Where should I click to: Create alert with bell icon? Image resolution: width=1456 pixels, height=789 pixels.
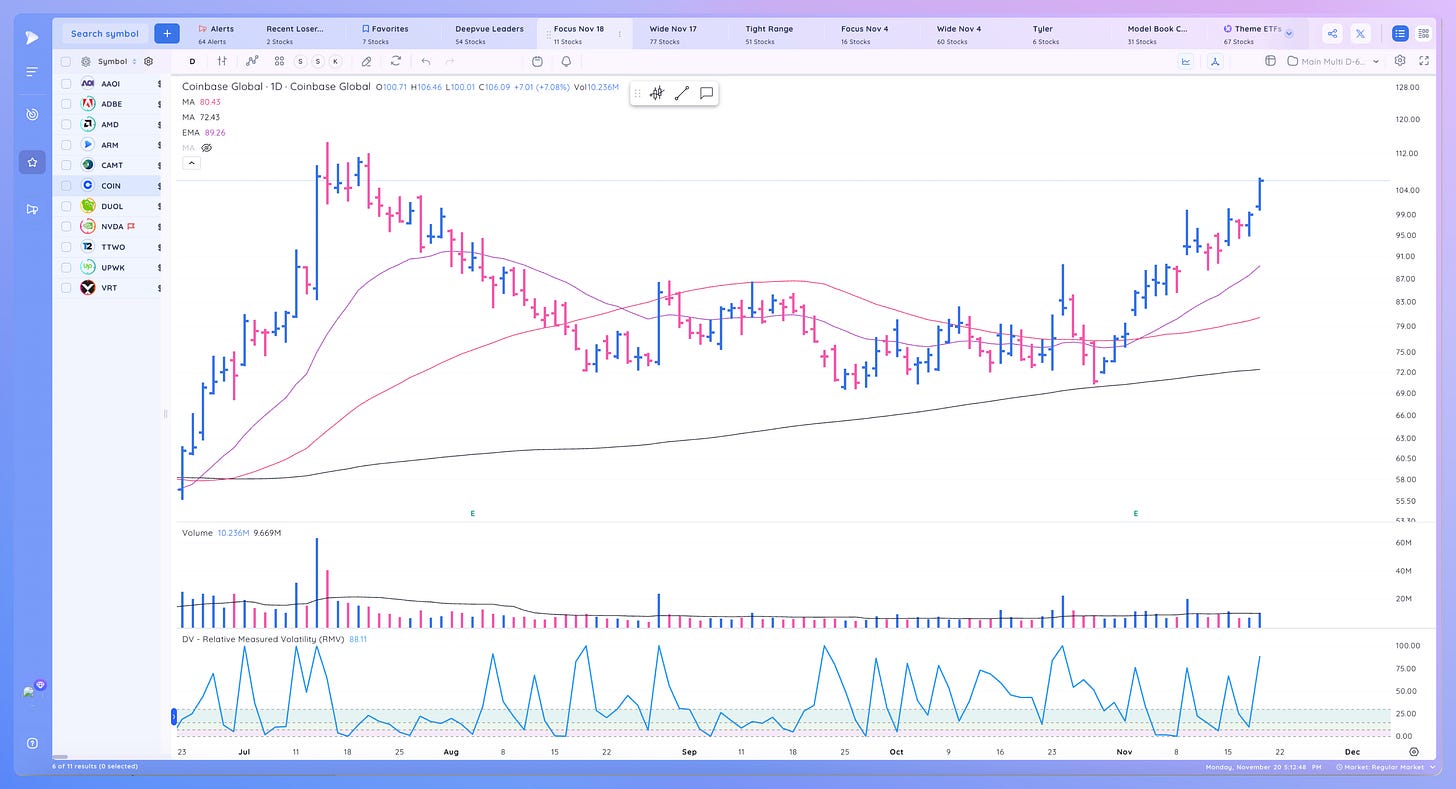(x=566, y=61)
